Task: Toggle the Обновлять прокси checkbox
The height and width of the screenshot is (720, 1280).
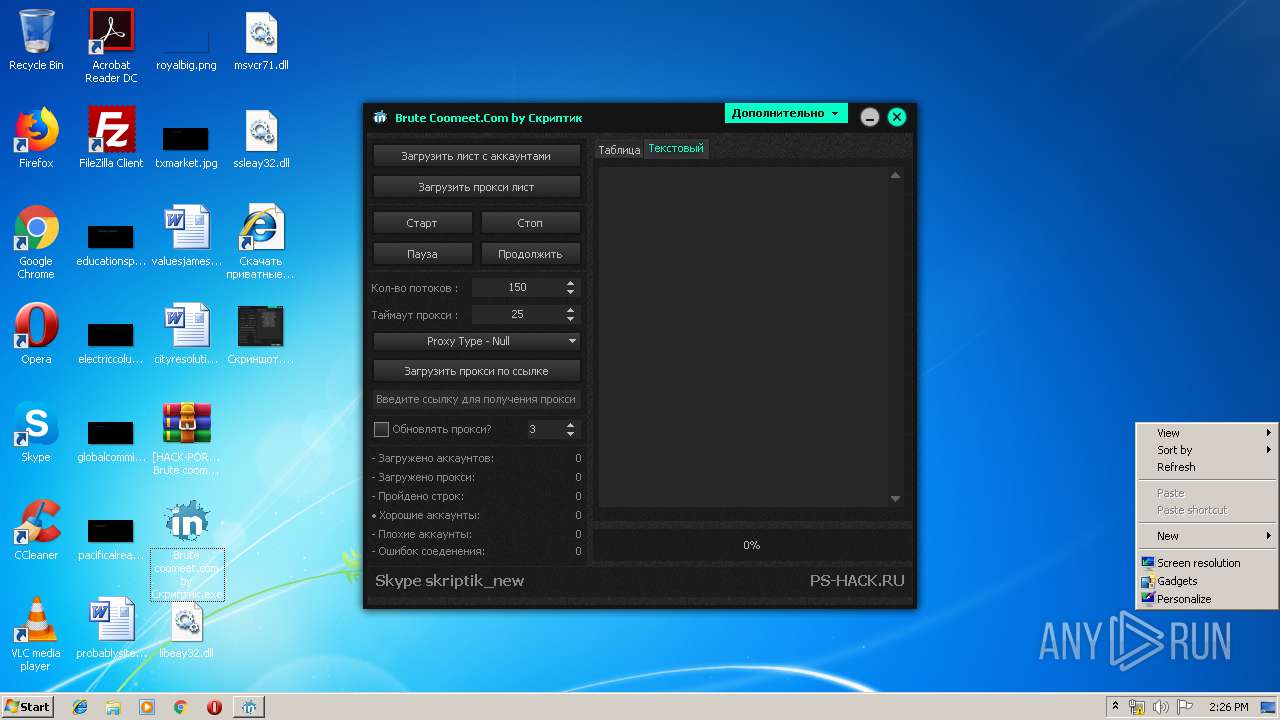Action: point(381,429)
